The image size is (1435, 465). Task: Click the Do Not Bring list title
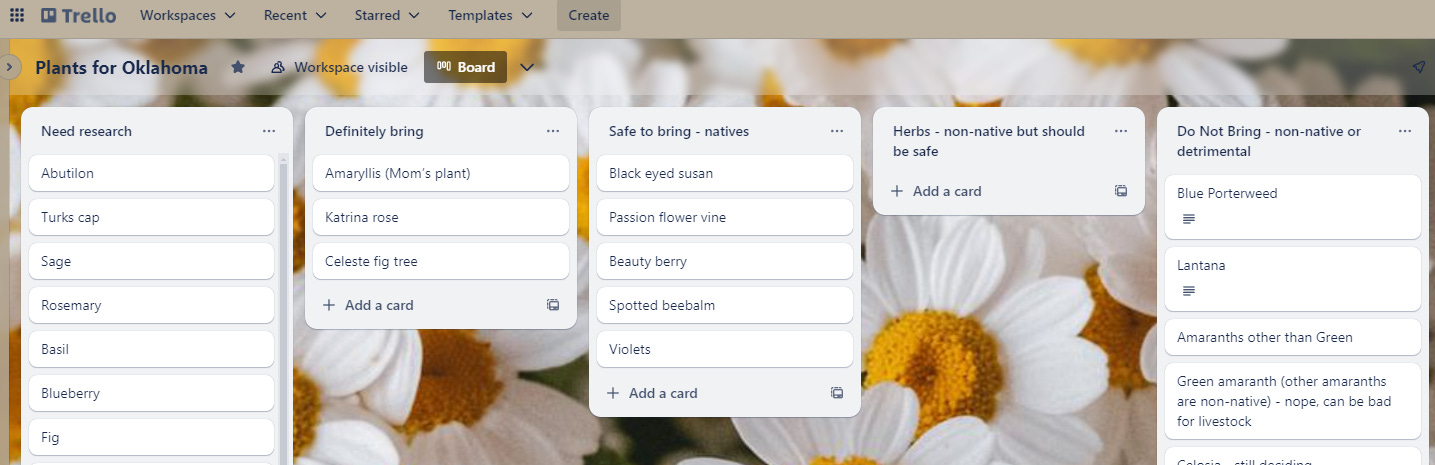1269,141
